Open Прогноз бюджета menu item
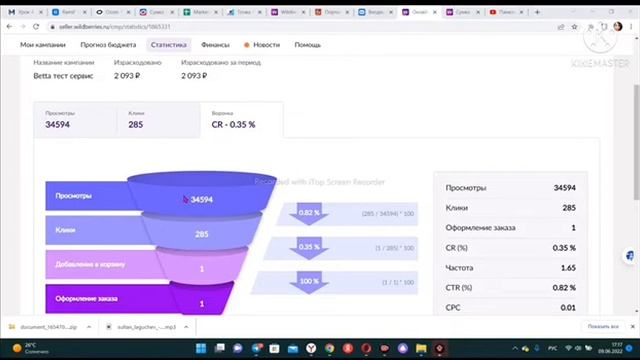Screen dimensions: 640x360 coord(108,45)
